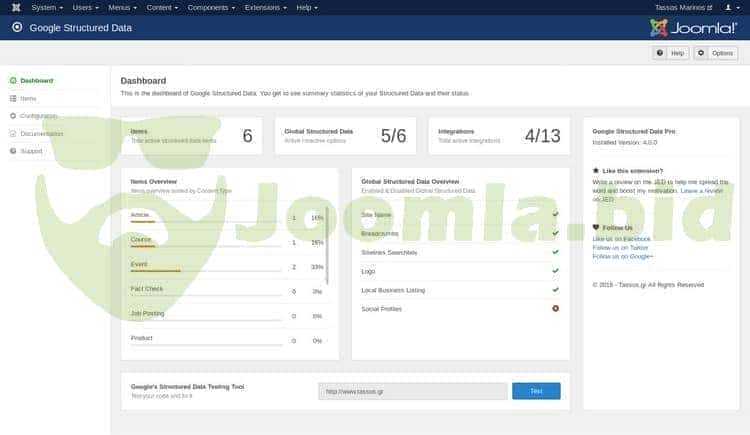The image size is (750, 435).
Task: Select Dashboard in the sidebar
Action: [36, 80]
